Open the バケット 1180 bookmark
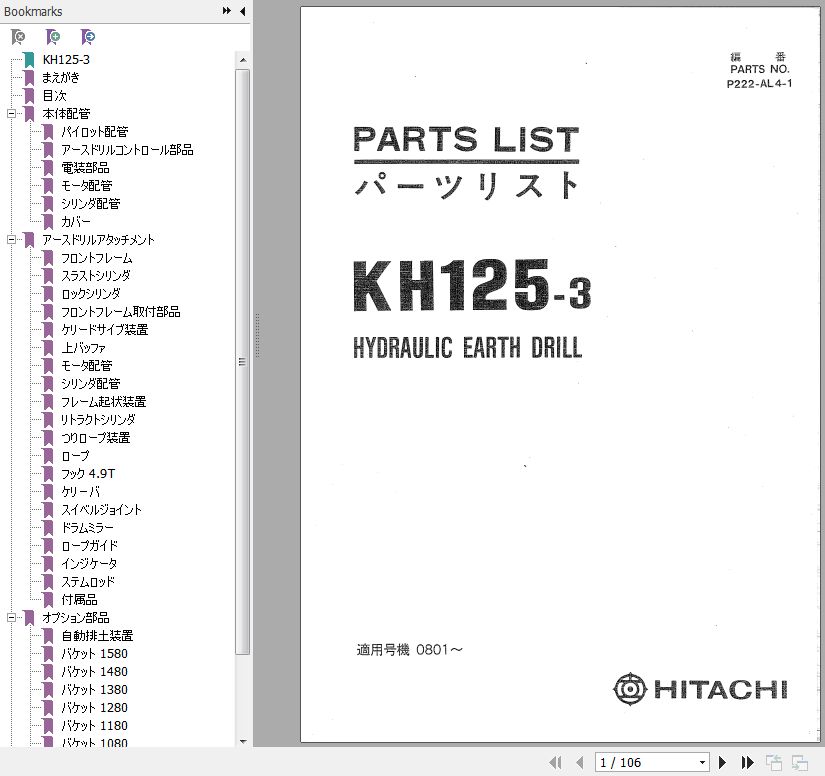 click(x=95, y=725)
